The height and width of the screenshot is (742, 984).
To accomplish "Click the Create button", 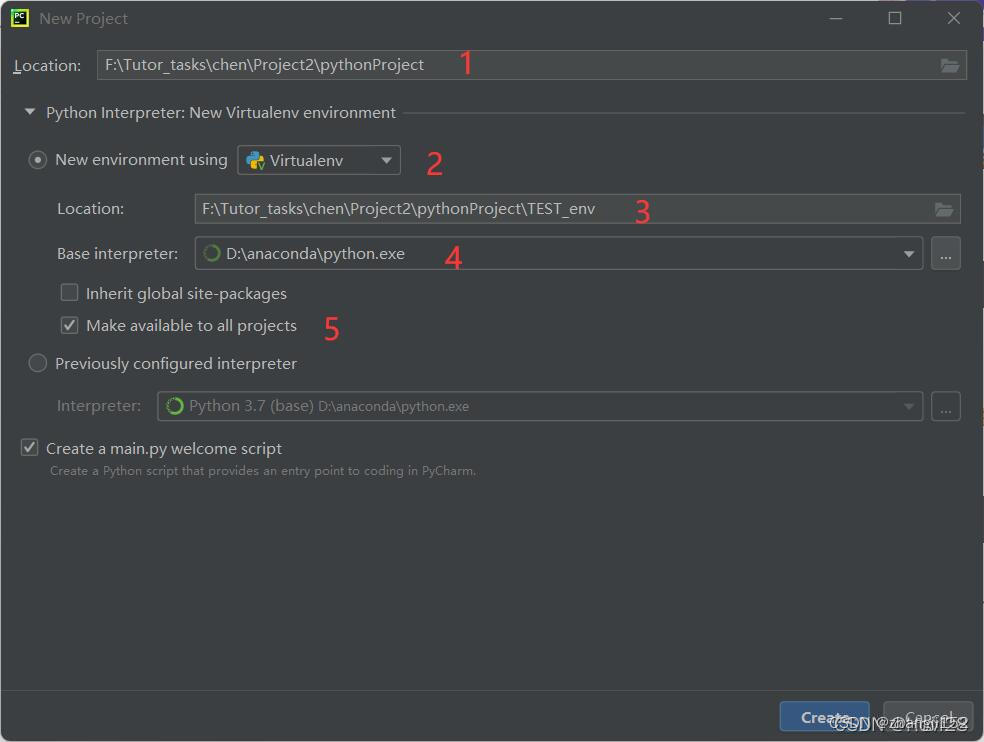I will click(823, 716).
